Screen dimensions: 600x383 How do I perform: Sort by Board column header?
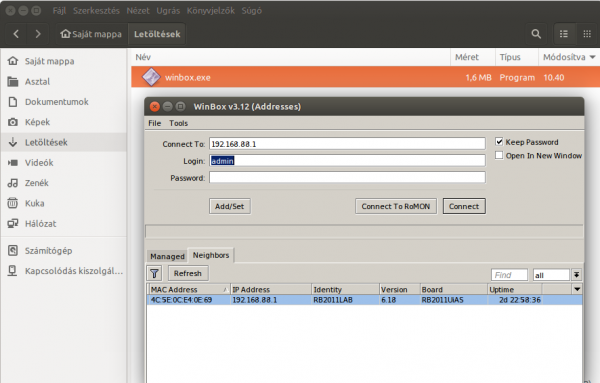(x=454, y=289)
